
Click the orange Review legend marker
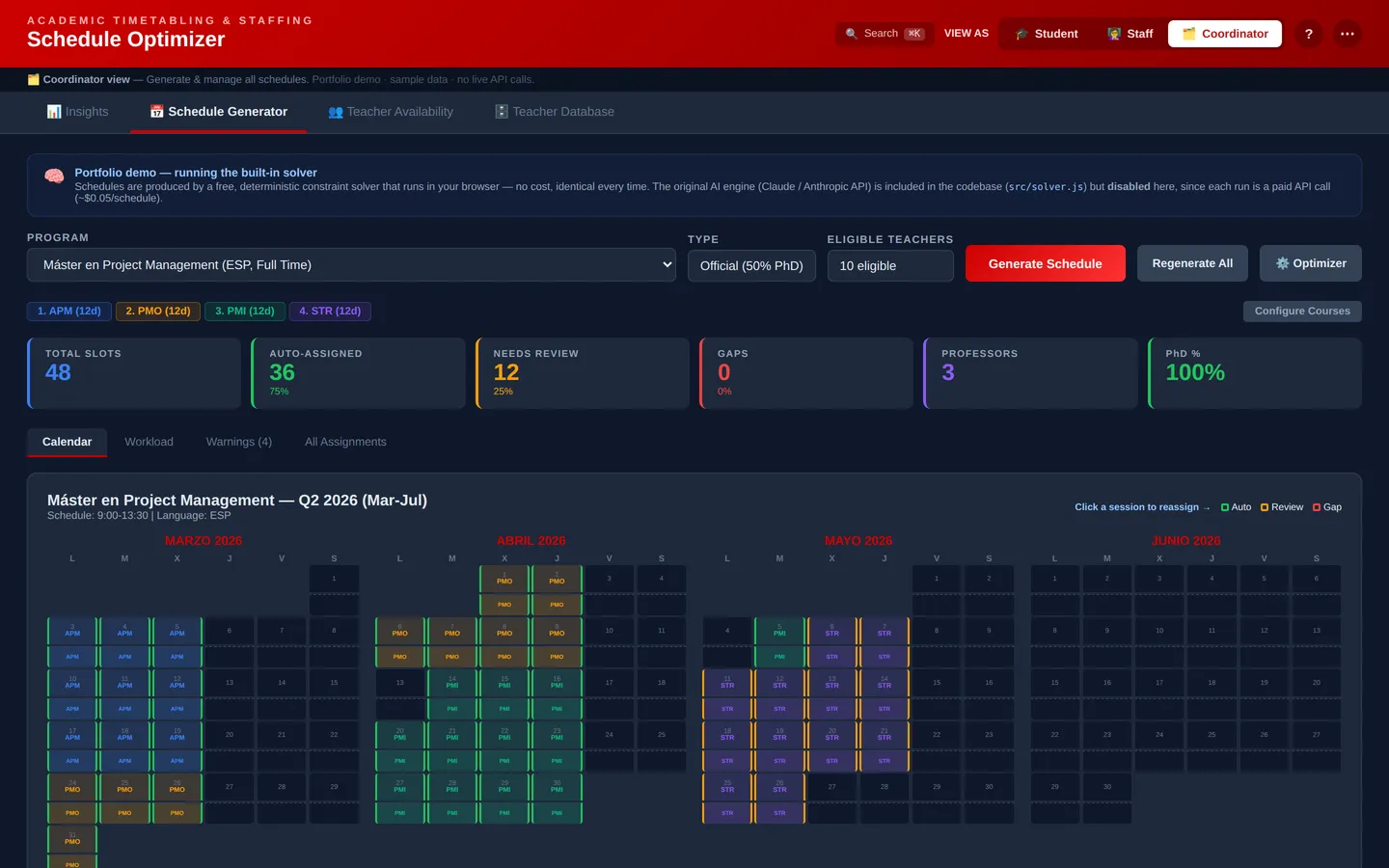pyautogui.click(x=1265, y=507)
